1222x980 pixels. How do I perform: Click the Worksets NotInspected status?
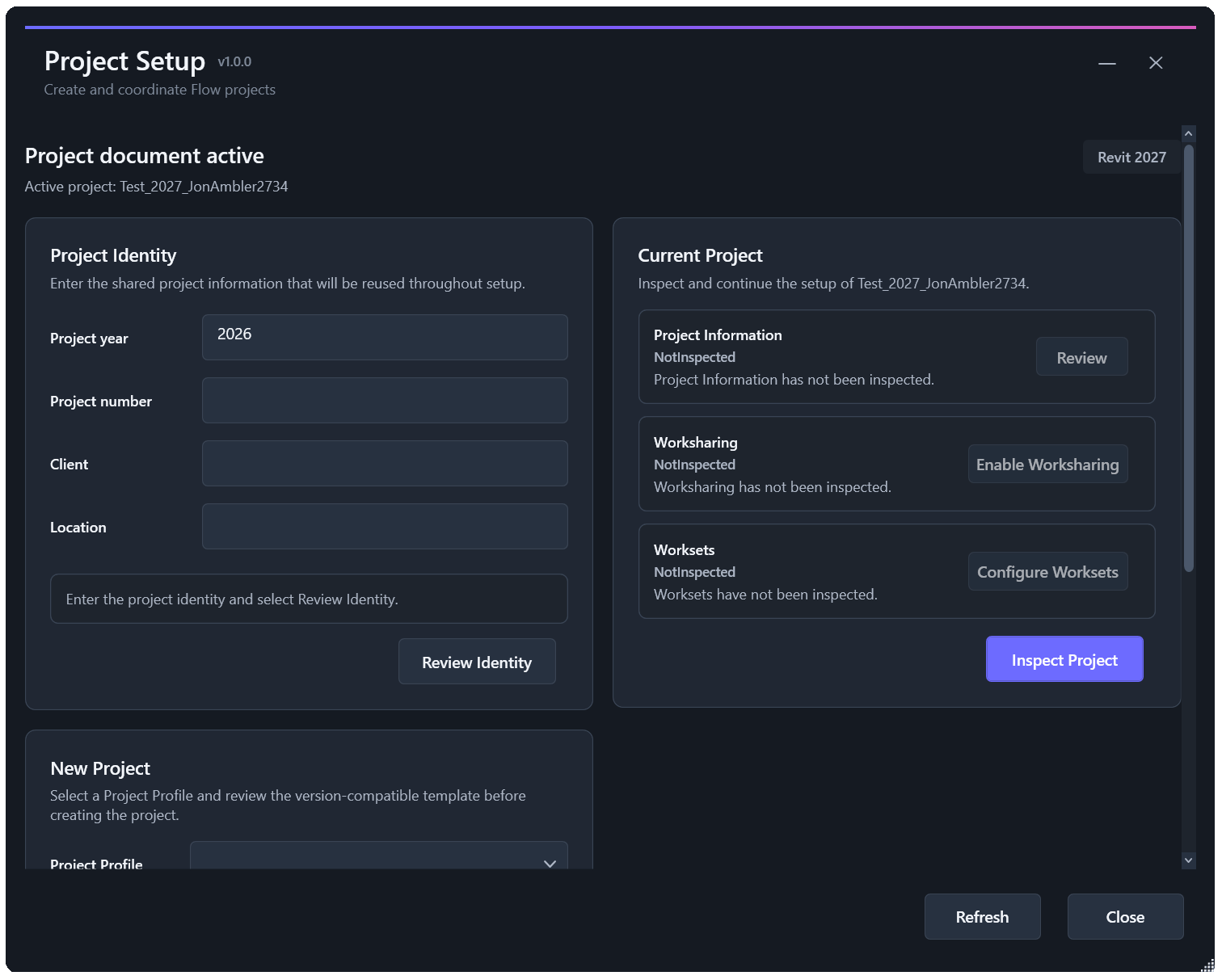tap(694, 572)
